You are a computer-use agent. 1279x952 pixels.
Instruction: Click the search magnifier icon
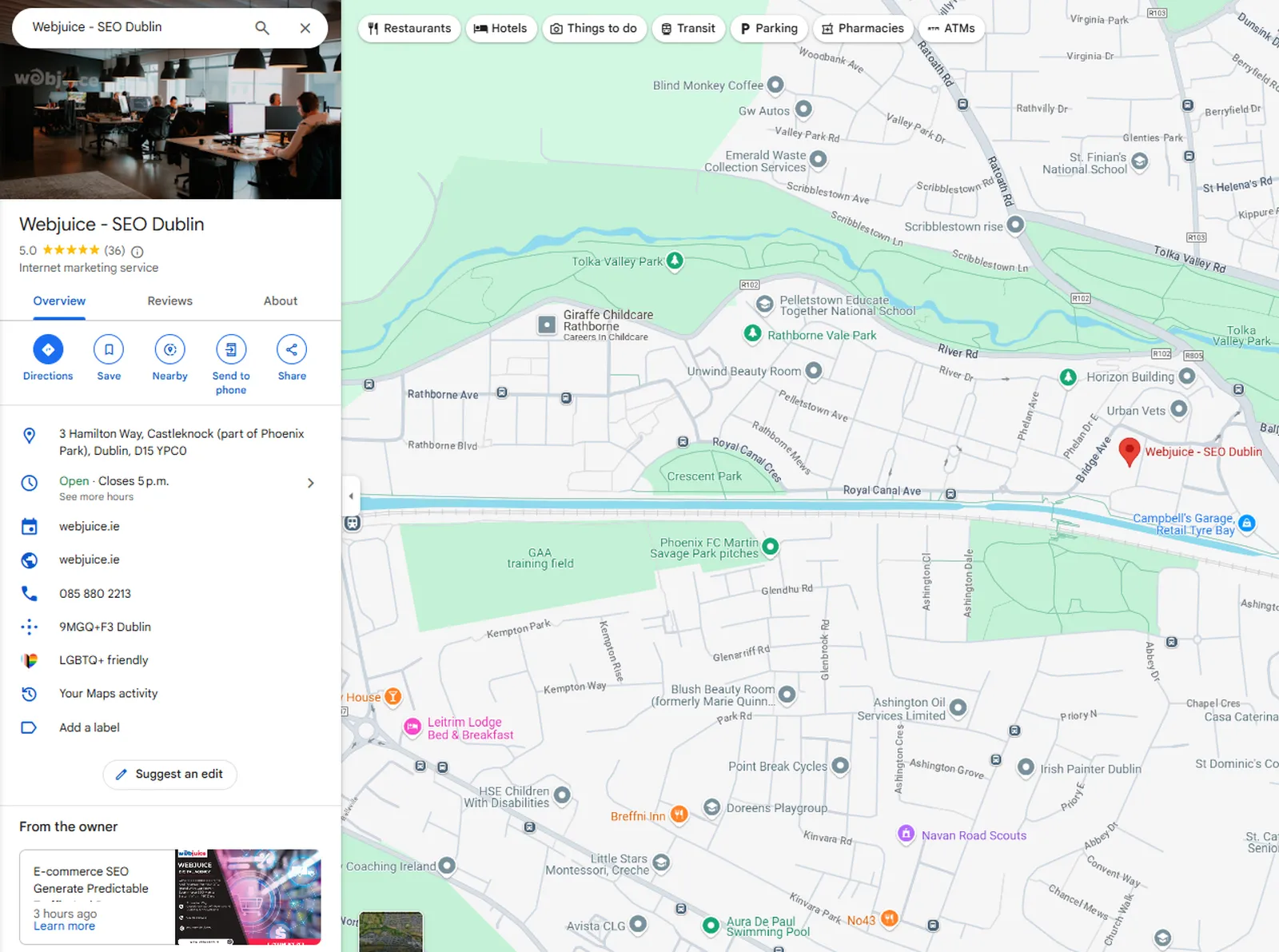coord(261,27)
